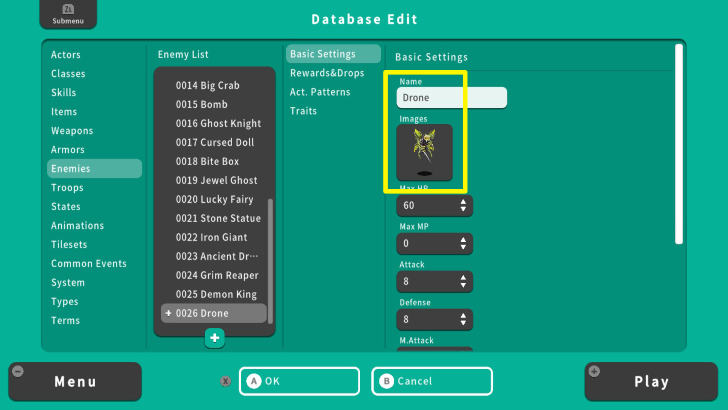Adjust the Defense stepper arrows
The image size is (728, 410).
coord(463,319)
